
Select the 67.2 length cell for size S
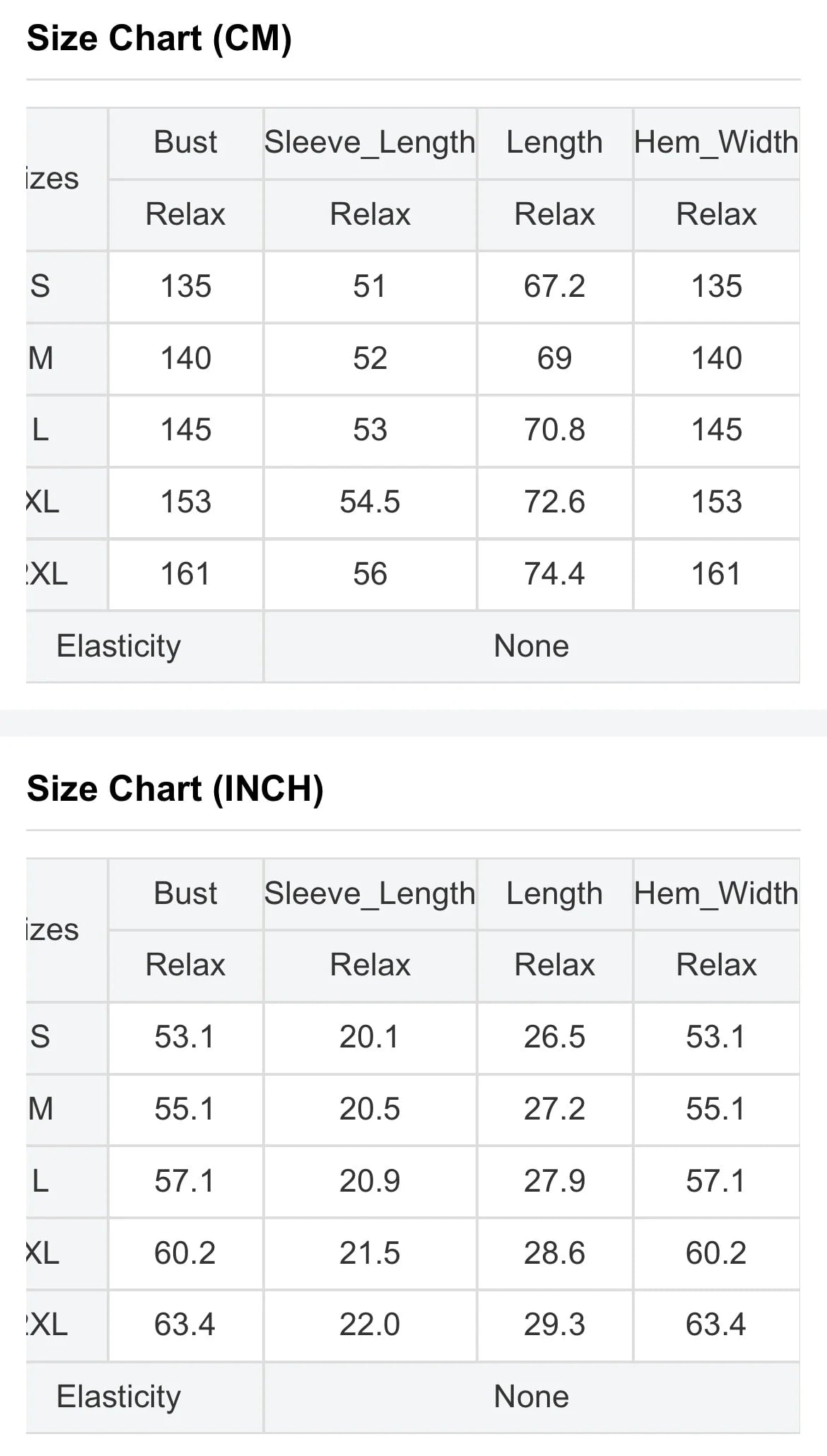point(554,286)
